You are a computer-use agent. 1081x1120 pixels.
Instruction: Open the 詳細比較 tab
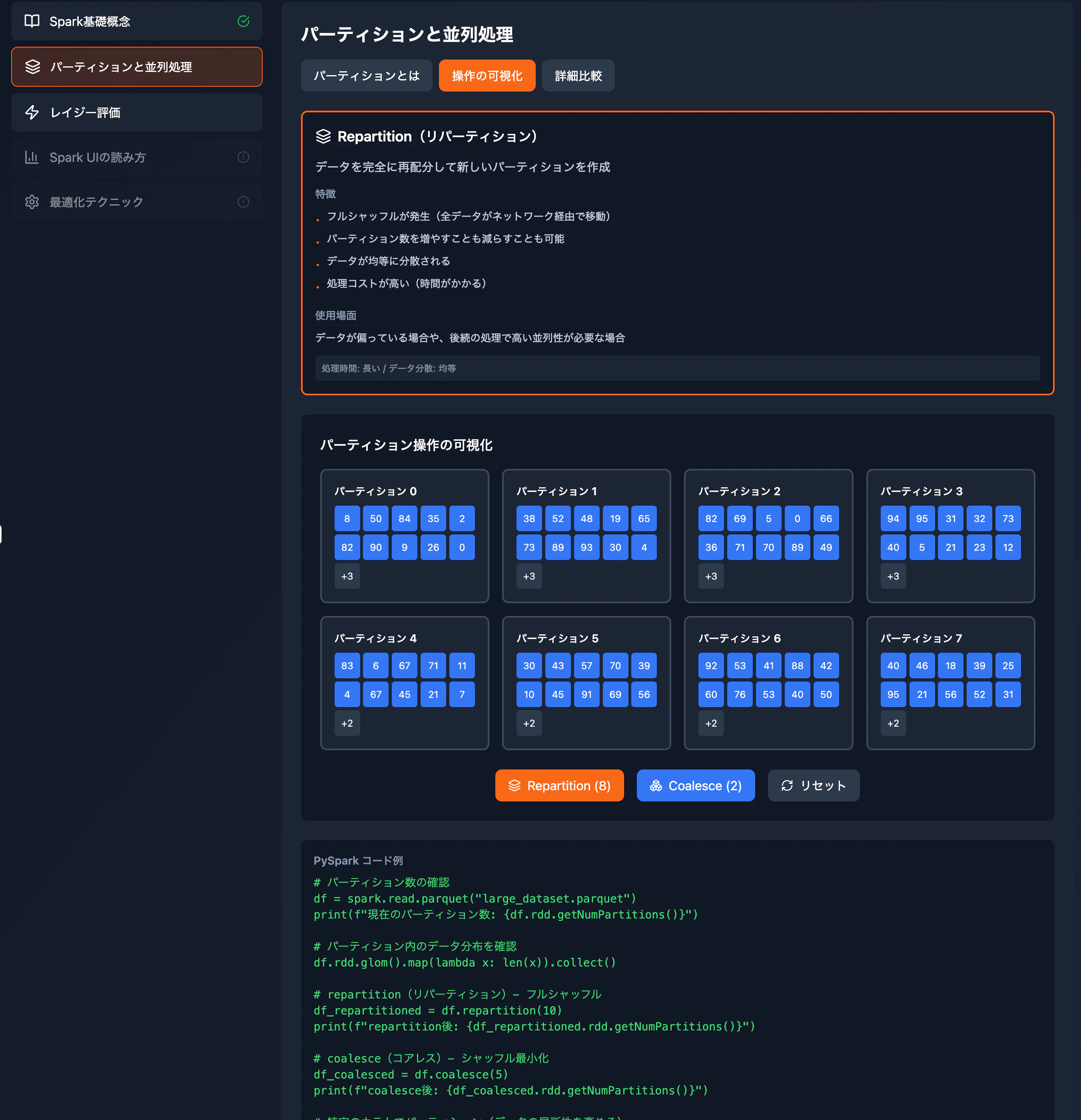click(578, 76)
